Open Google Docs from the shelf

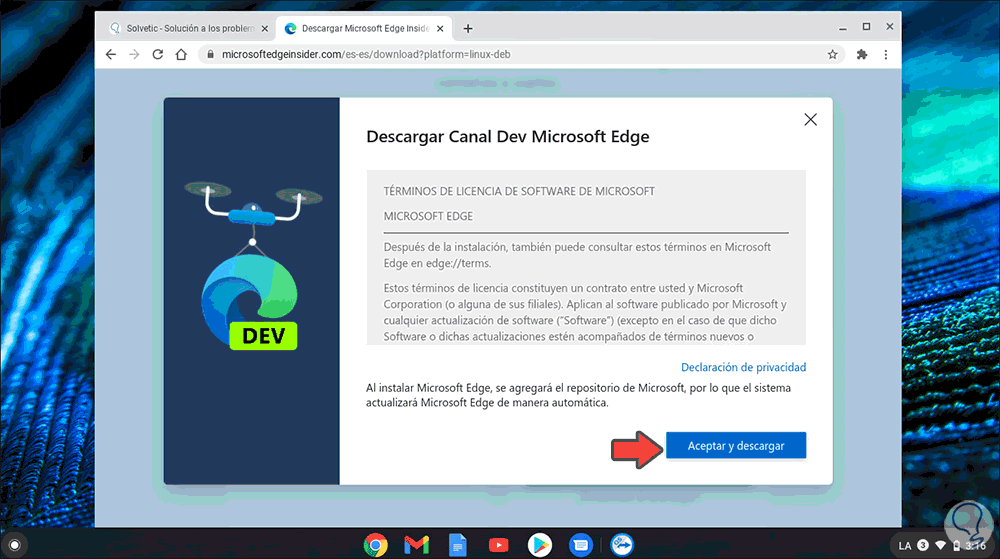[x=457, y=545]
